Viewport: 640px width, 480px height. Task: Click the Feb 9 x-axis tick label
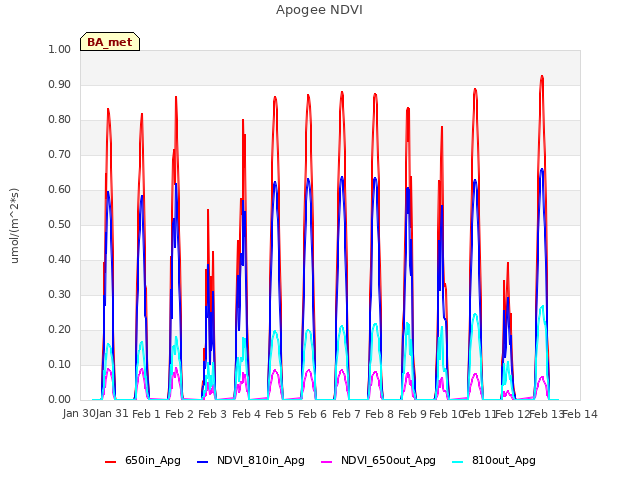(412, 414)
